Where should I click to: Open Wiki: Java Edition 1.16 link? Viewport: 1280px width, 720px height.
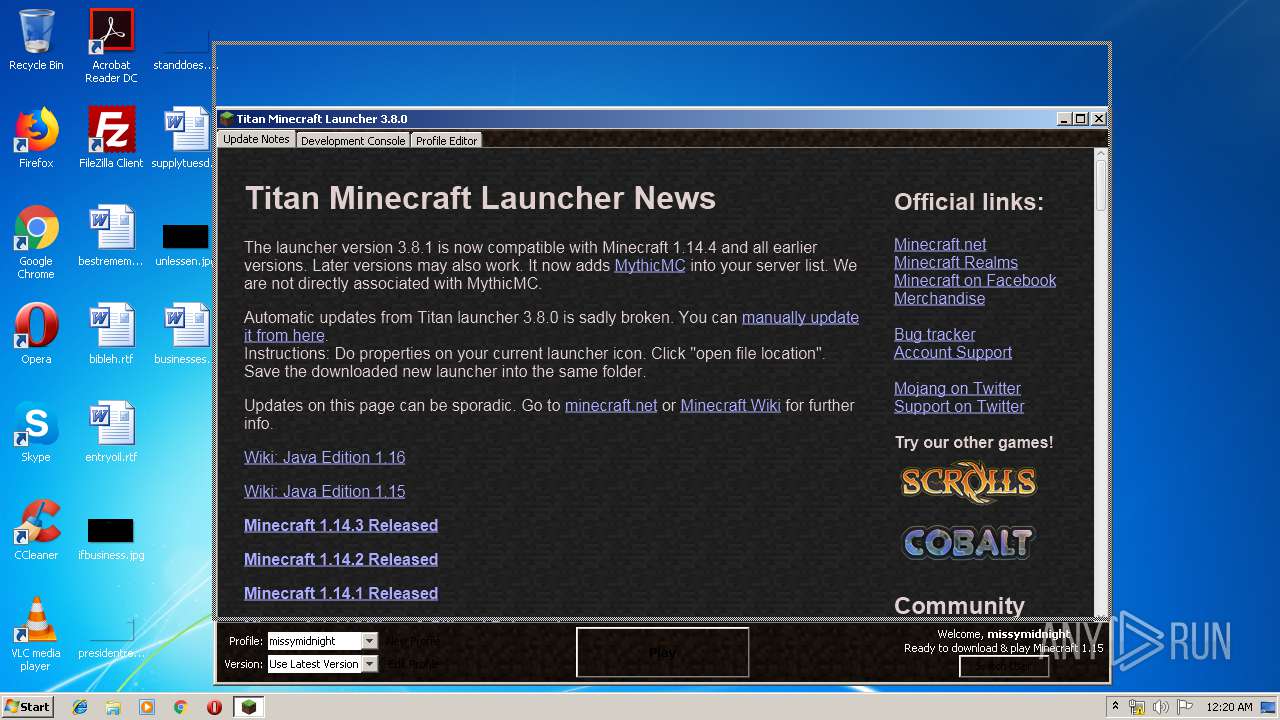pos(324,457)
